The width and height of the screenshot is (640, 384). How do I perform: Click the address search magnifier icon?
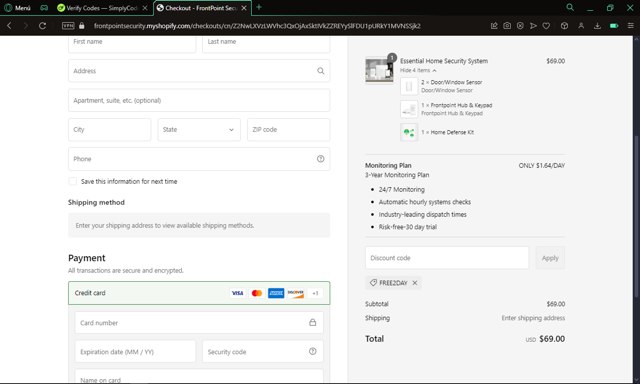[320, 71]
